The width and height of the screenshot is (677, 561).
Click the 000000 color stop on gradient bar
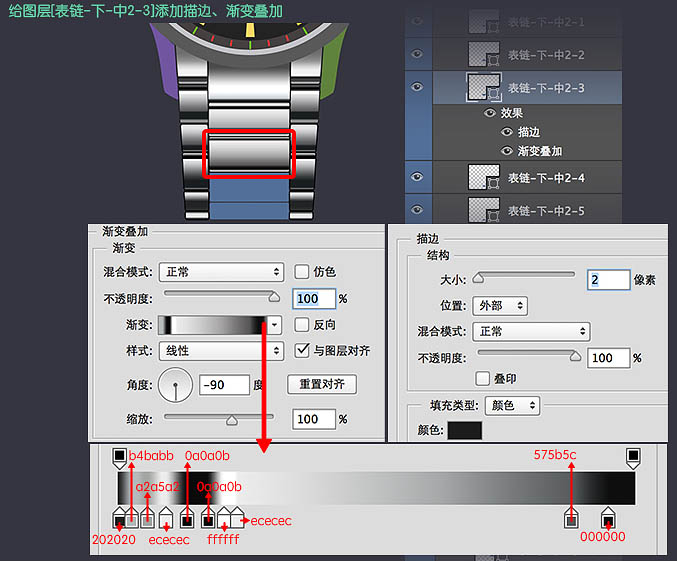(608, 518)
